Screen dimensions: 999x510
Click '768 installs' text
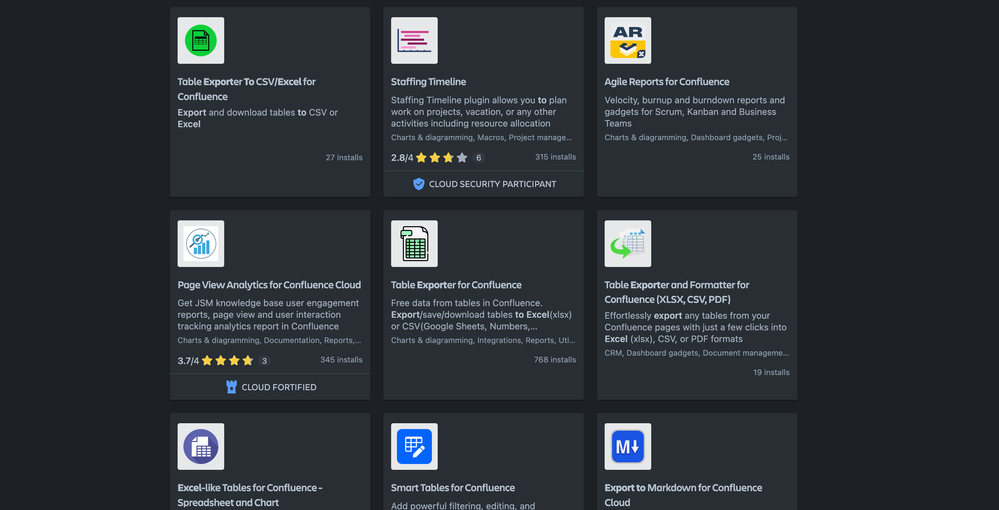pos(555,360)
